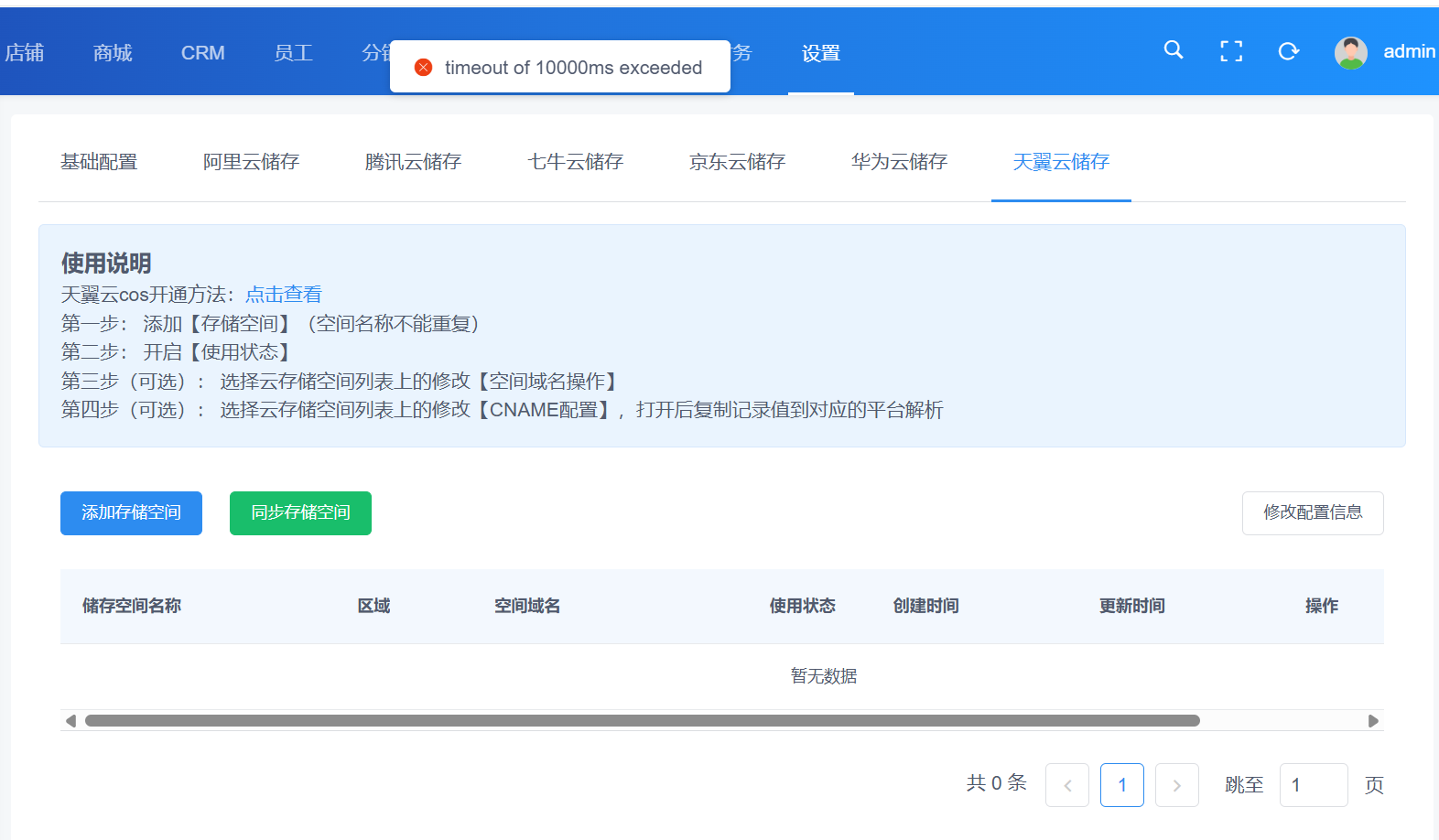
Task: Click the 修改配置信息 button
Action: tap(1312, 512)
